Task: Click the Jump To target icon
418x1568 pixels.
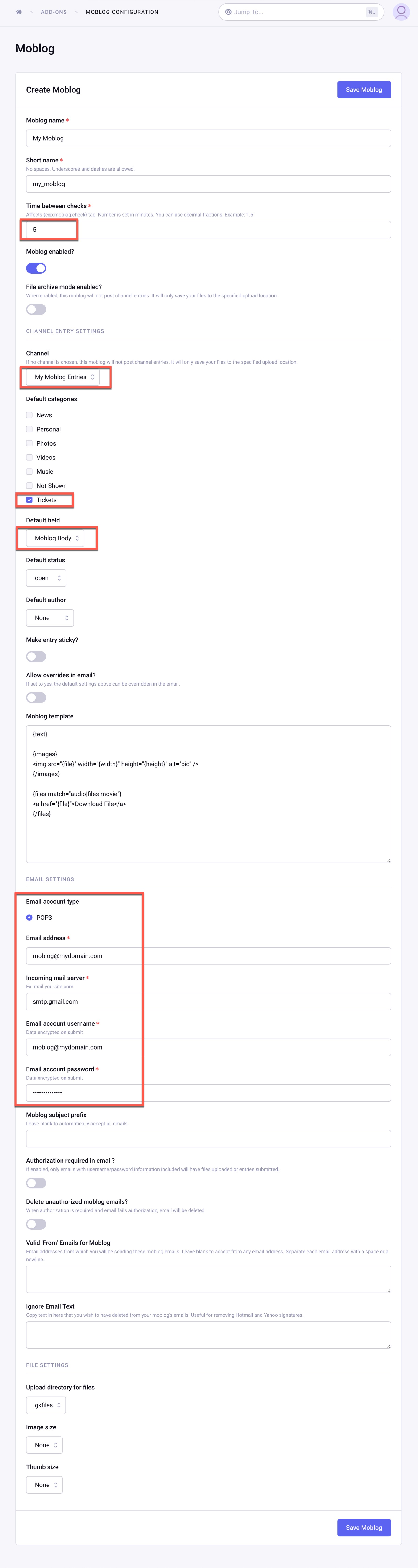Action: (x=228, y=12)
